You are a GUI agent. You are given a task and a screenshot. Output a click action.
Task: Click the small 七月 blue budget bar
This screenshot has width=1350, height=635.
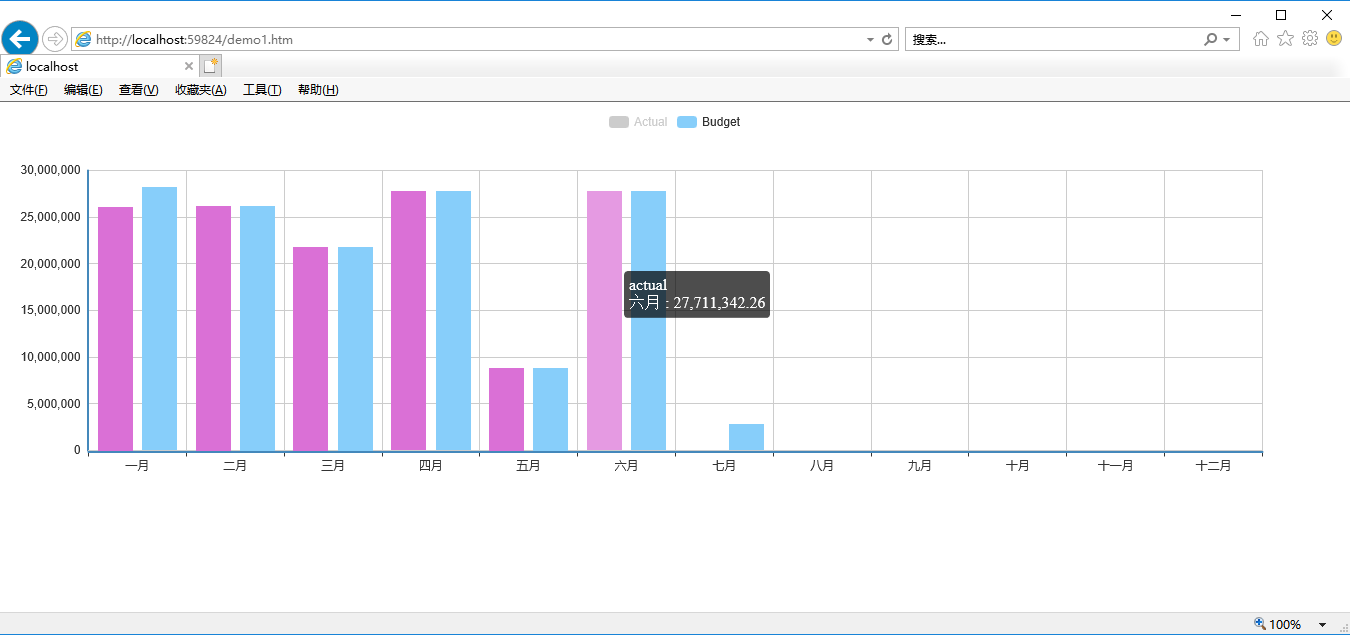click(746, 437)
